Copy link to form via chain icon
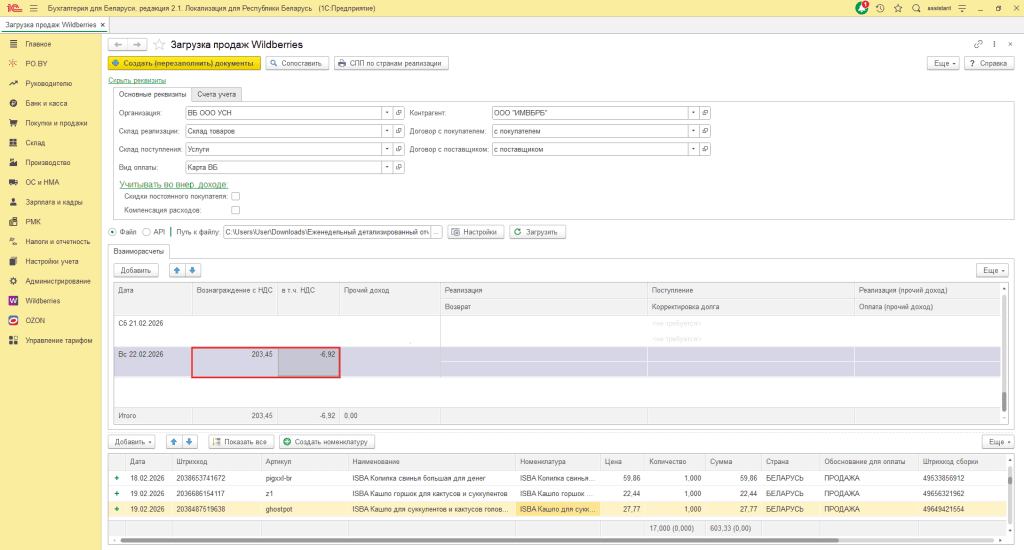1024x550 pixels. click(978, 45)
